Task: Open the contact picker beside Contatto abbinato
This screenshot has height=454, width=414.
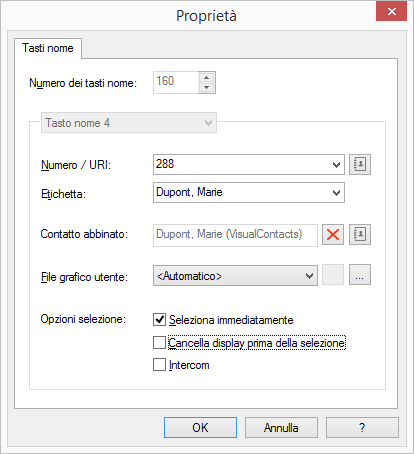Action: click(x=360, y=234)
